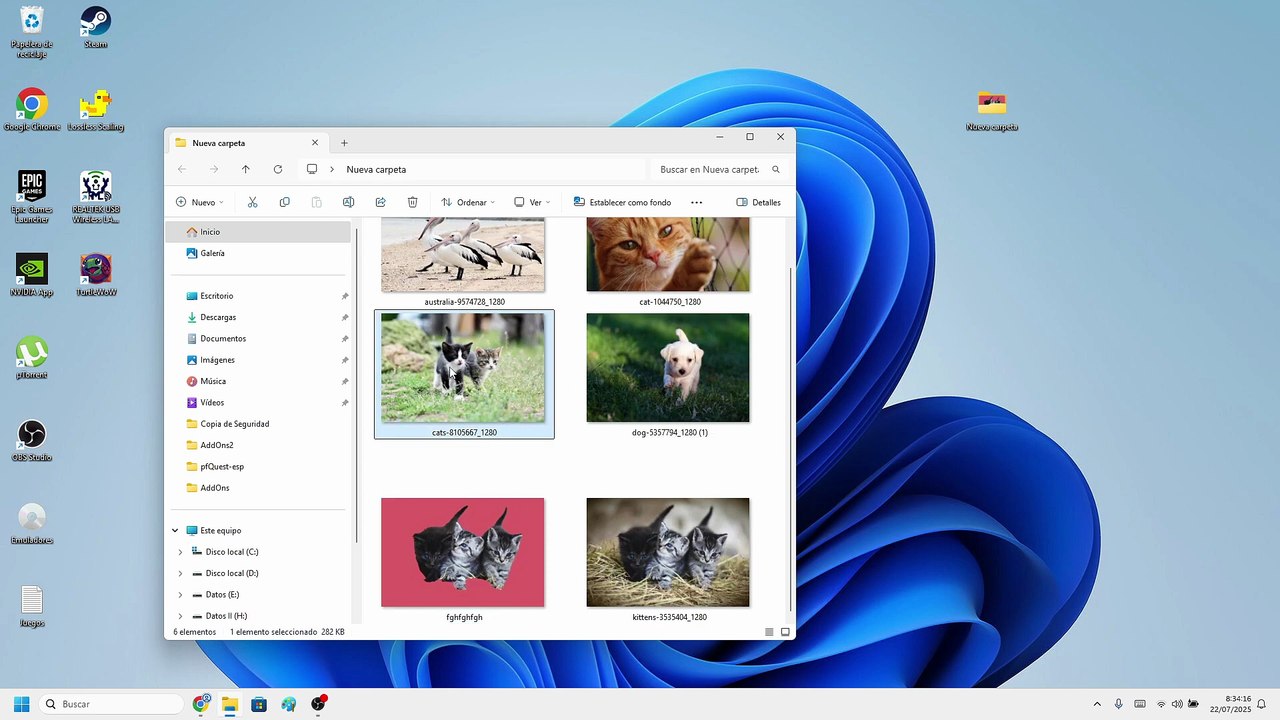Viewport: 1280px width, 720px height.
Task: Select the OBS Studio desktop icon
Action: [x=32, y=440]
